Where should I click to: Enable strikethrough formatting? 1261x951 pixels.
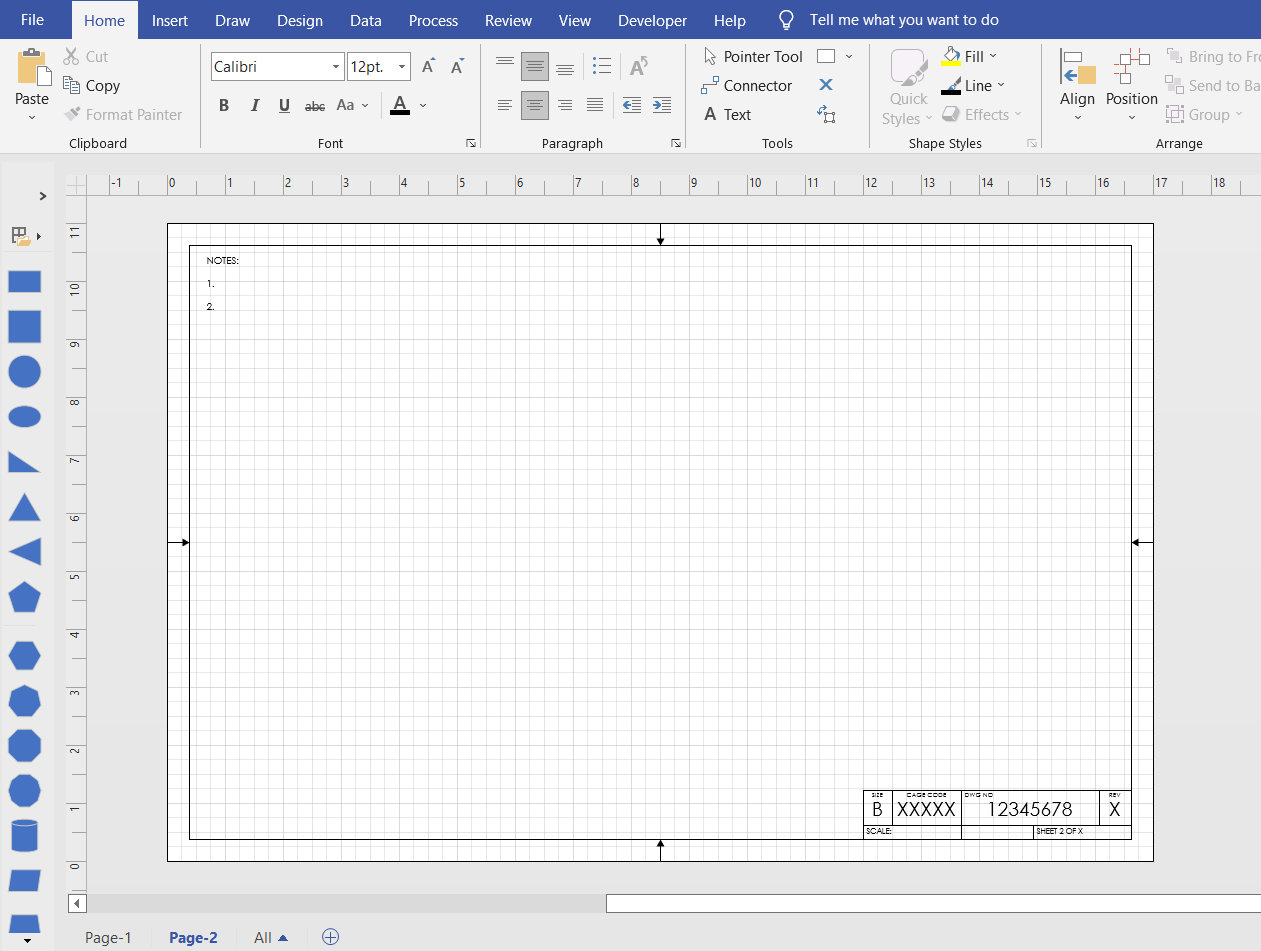click(314, 105)
